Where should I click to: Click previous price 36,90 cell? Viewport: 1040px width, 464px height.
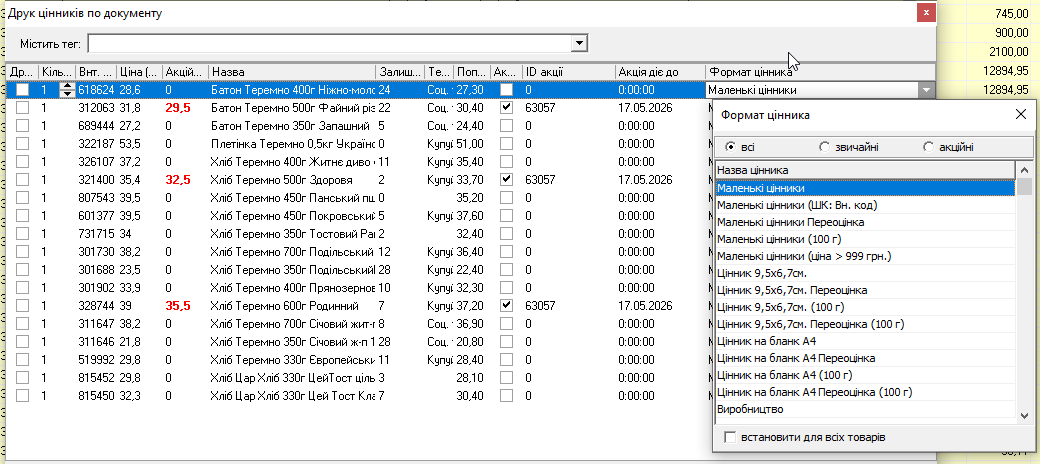point(470,324)
